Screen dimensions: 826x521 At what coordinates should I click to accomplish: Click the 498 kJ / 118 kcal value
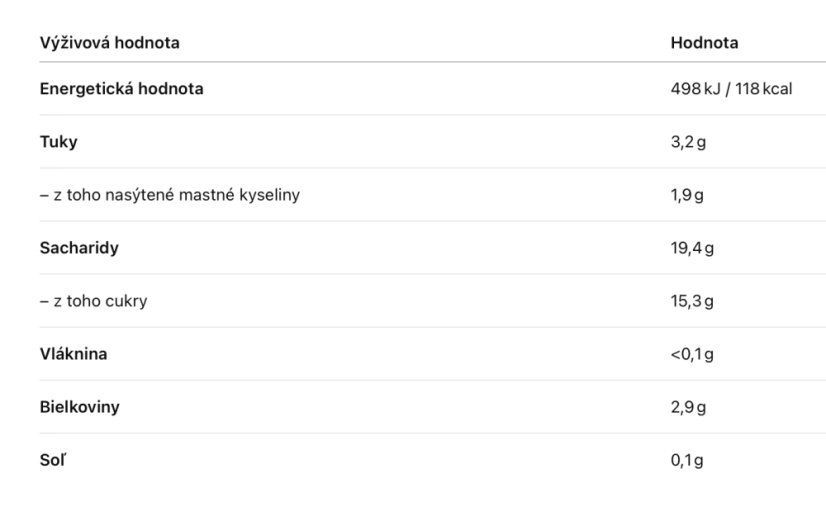click(731, 89)
